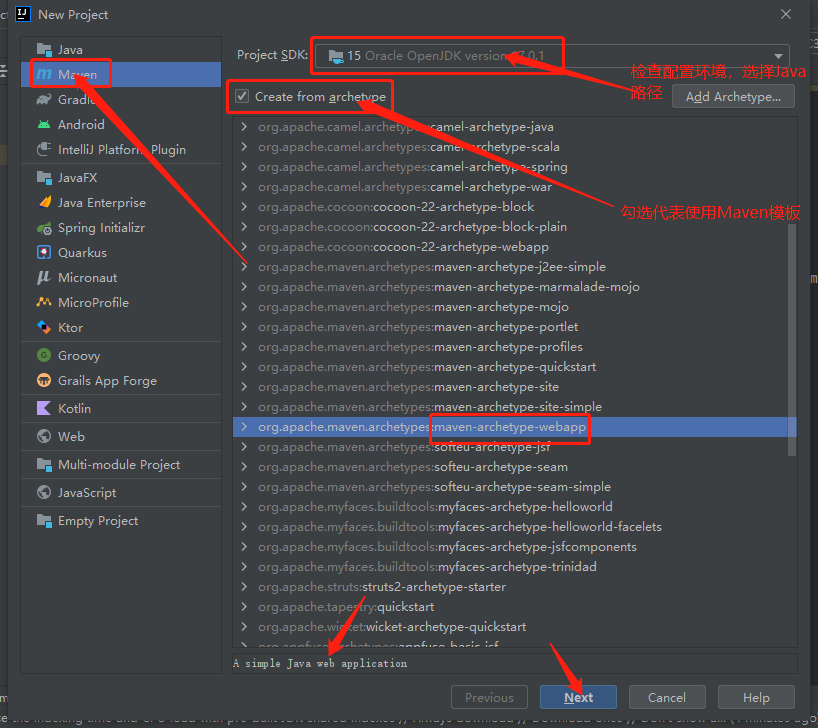Expand struts2-archetype-starter node

pos(244,587)
